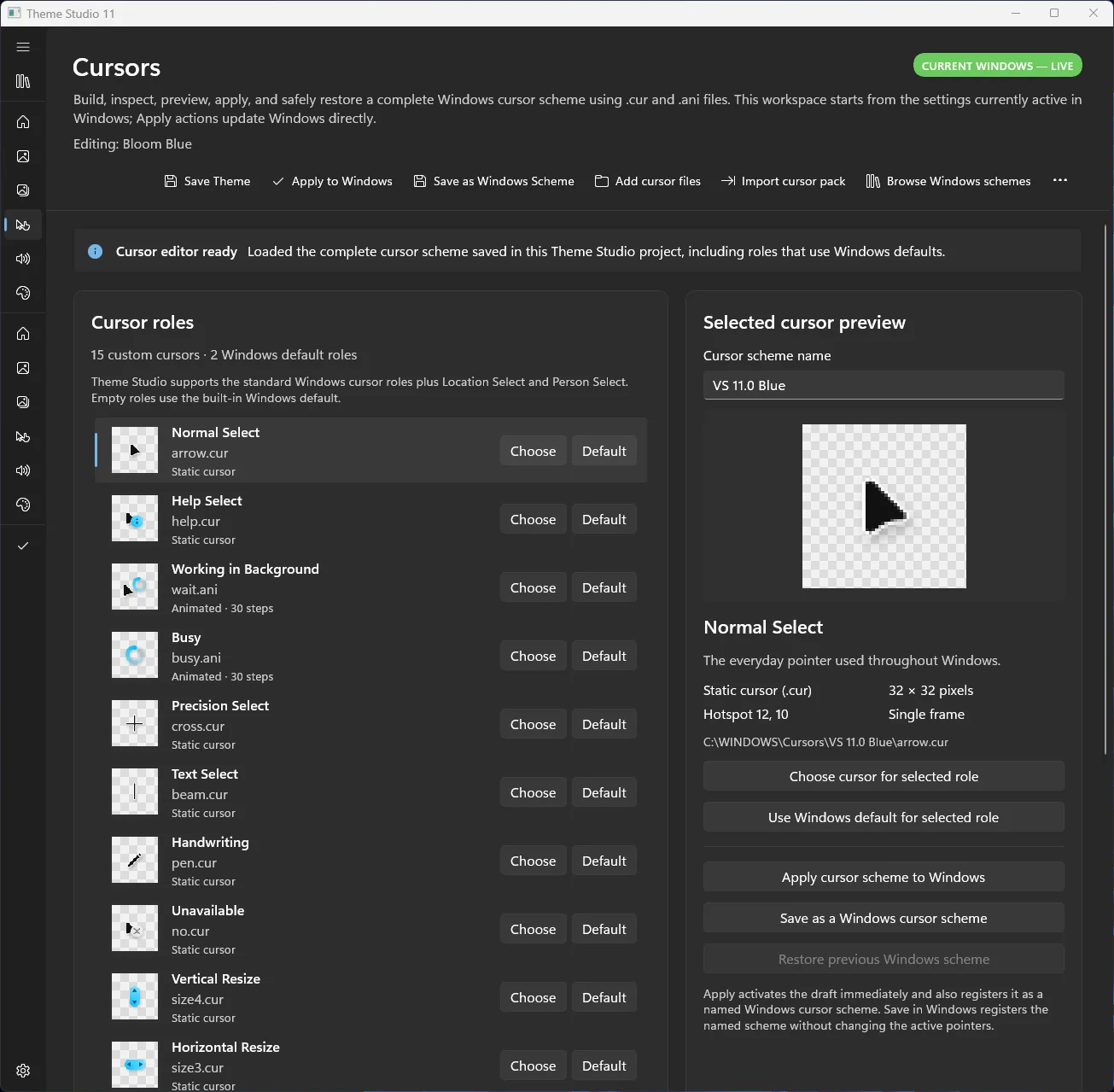Select the wait.ani file name
1114x1092 pixels.
195,589
